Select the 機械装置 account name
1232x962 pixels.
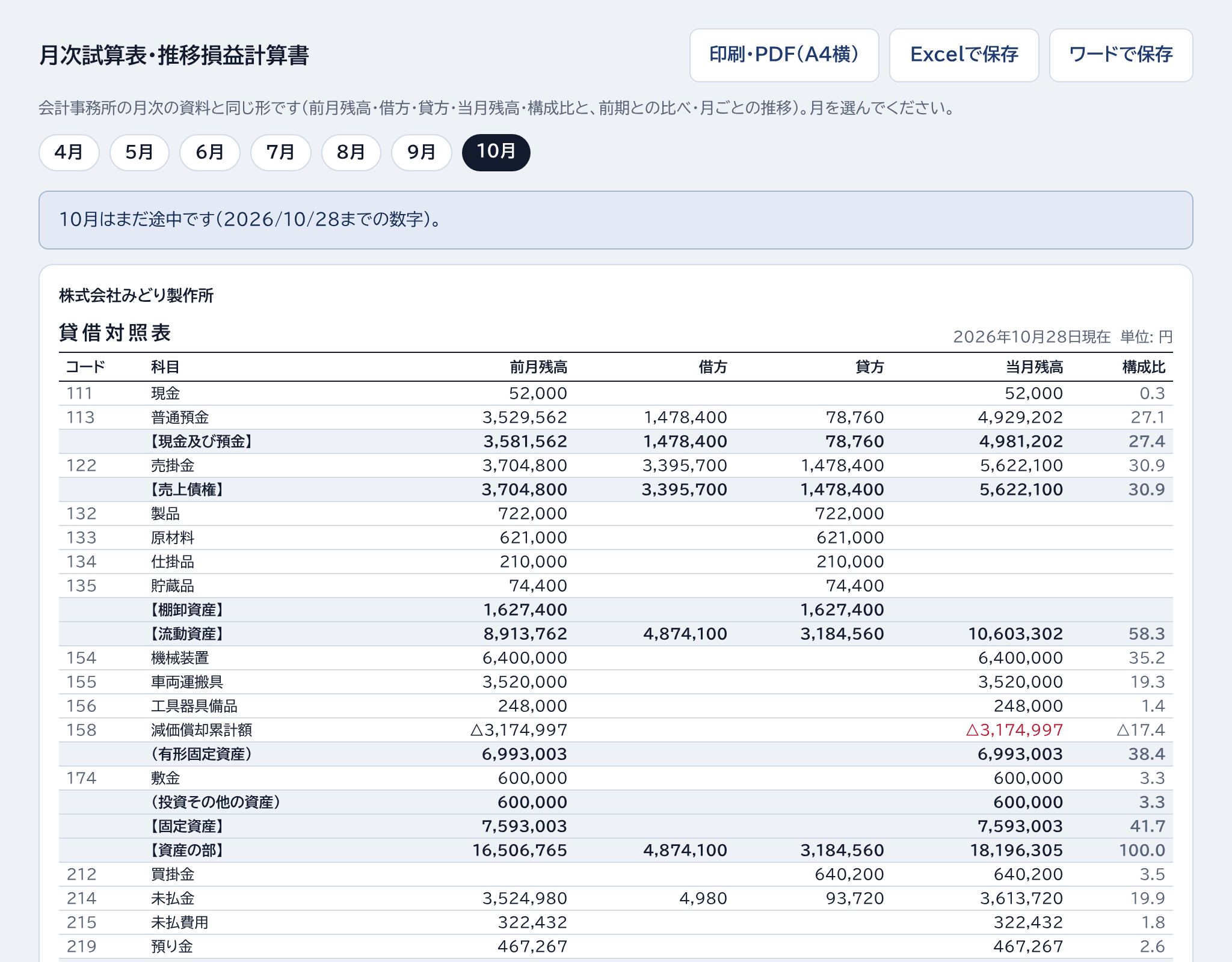coord(180,658)
